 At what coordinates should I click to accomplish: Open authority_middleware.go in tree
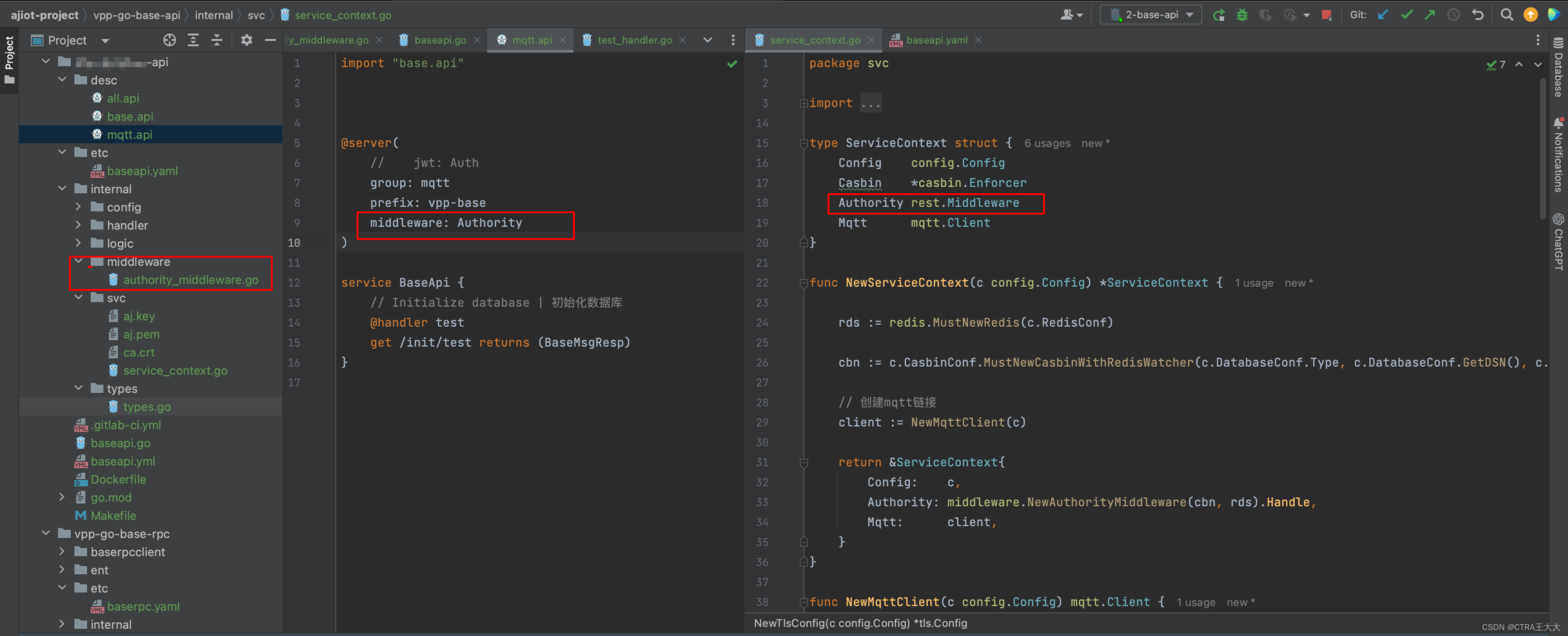coord(191,280)
